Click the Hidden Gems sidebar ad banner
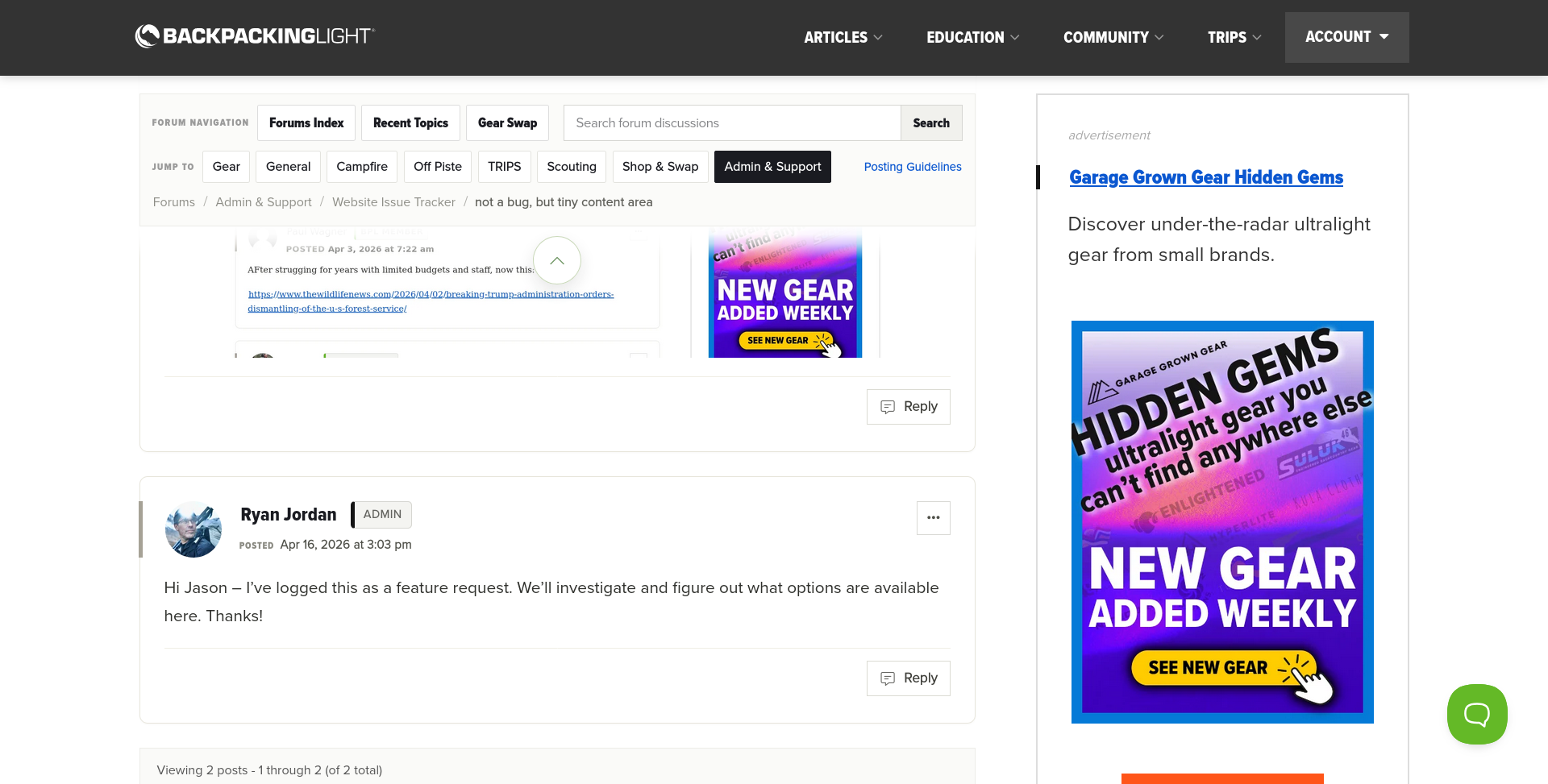Image resolution: width=1548 pixels, height=784 pixels. (x=1222, y=522)
